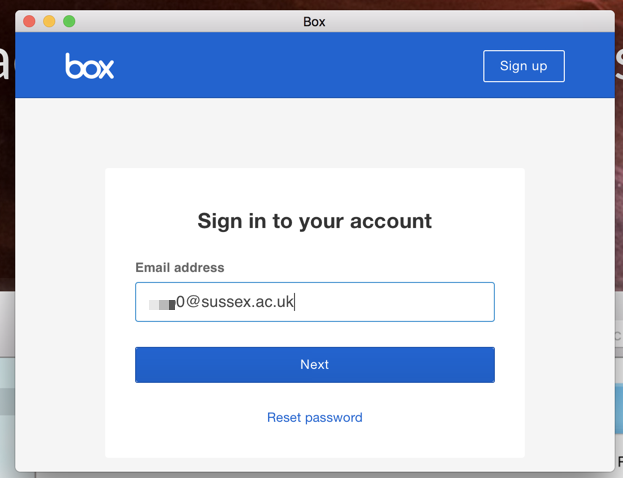The image size is (623, 478).
Task: Click empty area of blue header banner
Action: click(298, 66)
